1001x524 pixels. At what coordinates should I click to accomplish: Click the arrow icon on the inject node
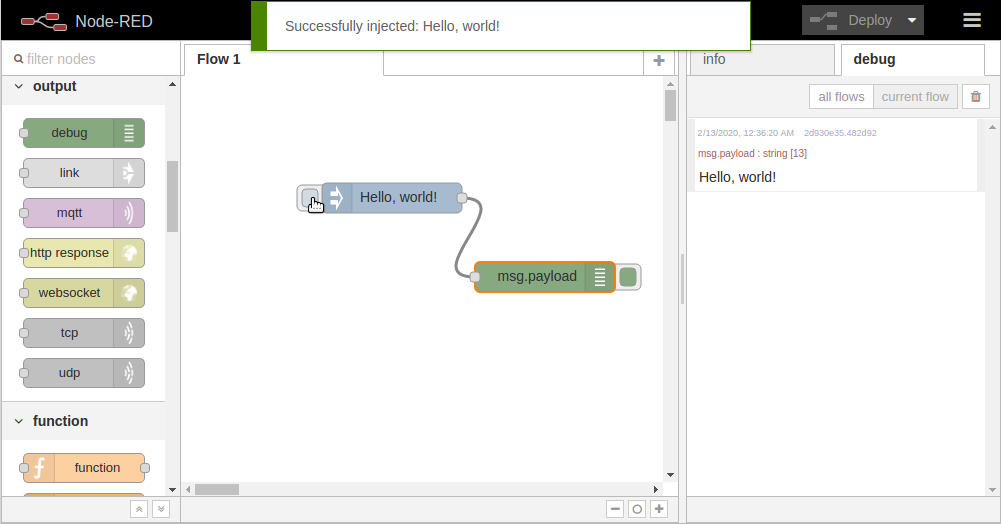336,198
